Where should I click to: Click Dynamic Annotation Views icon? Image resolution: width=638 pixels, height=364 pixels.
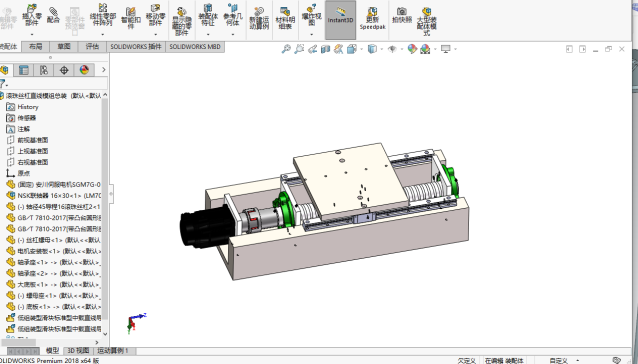(x=338, y=49)
